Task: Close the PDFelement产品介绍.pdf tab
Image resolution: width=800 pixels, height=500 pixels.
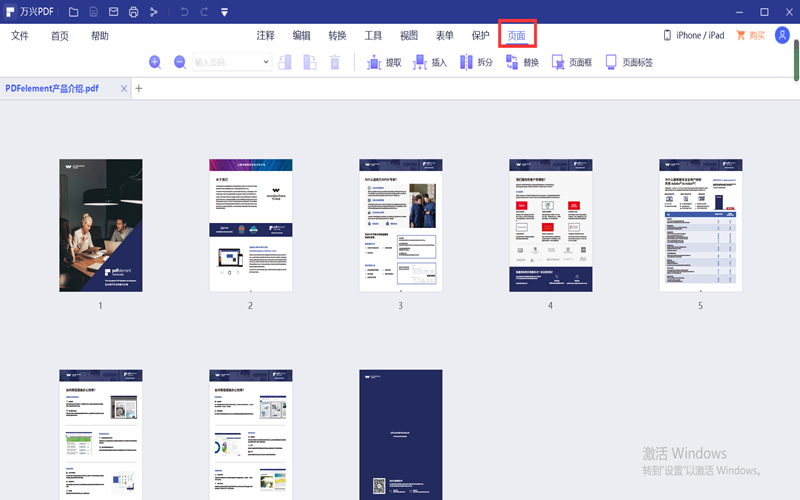Action: 124,88
